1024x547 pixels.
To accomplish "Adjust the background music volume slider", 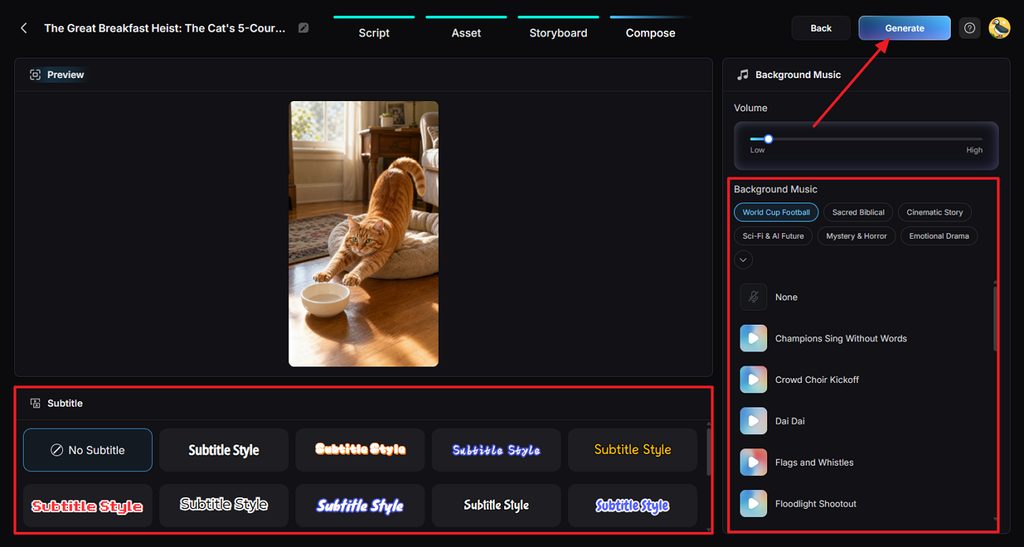I will click(x=866, y=139).
